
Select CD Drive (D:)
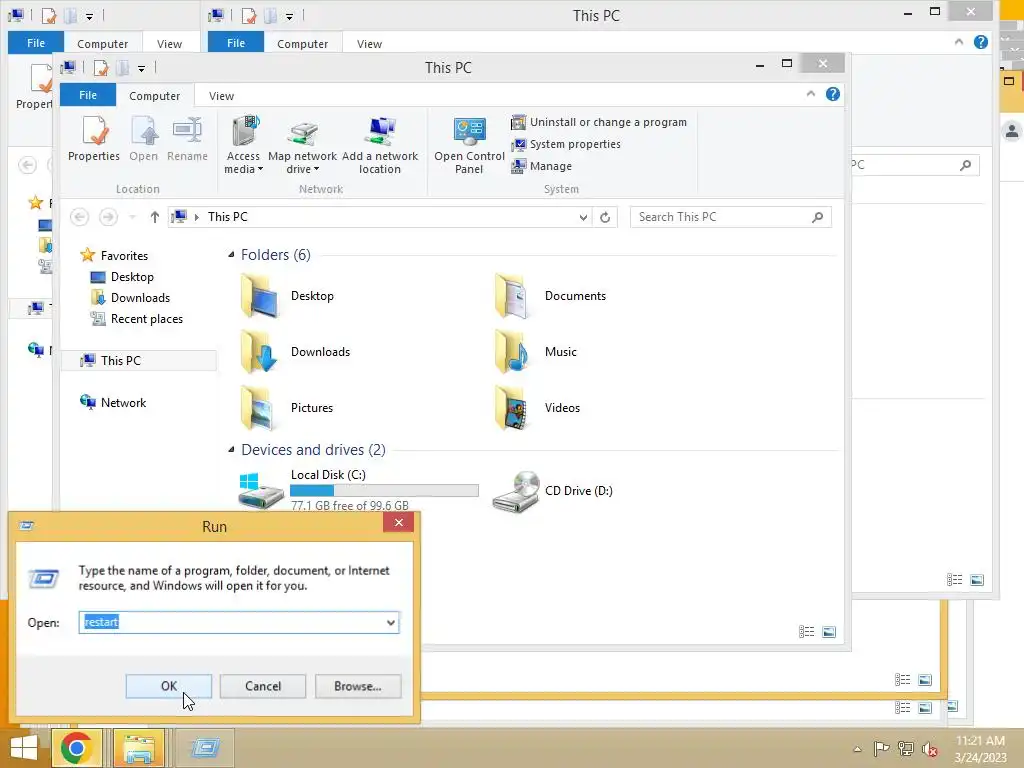click(552, 491)
